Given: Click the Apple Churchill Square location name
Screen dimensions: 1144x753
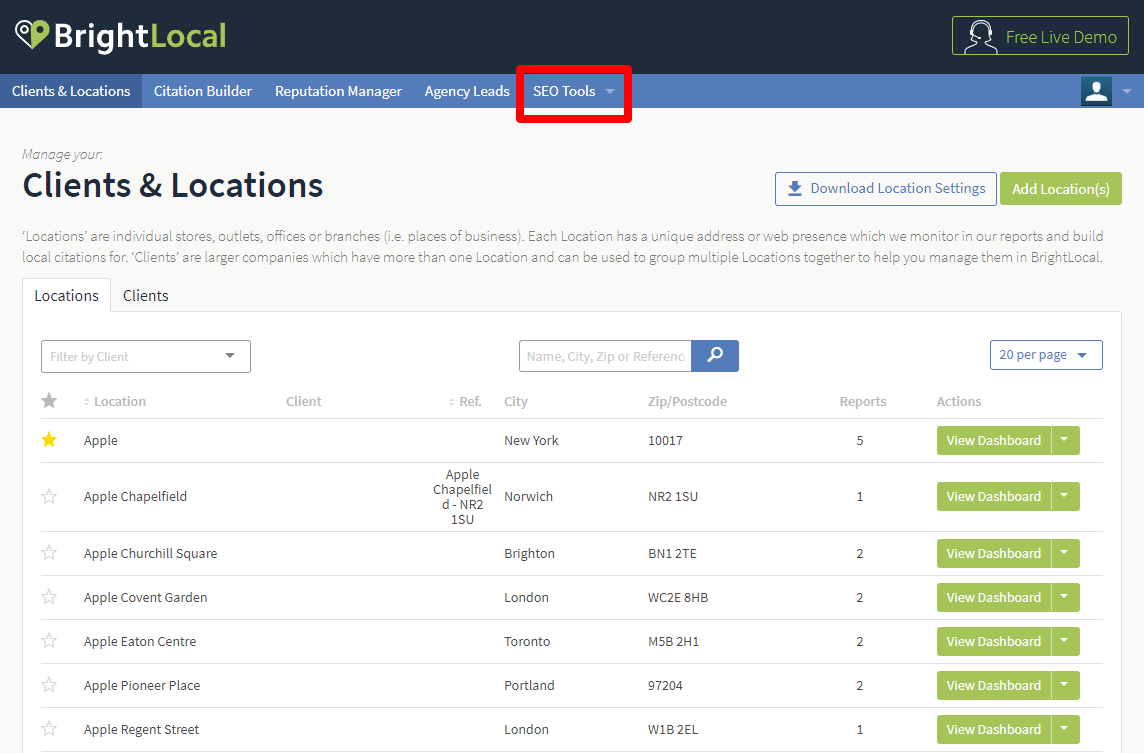Looking at the screenshot, I should click(x=150, y=553).
